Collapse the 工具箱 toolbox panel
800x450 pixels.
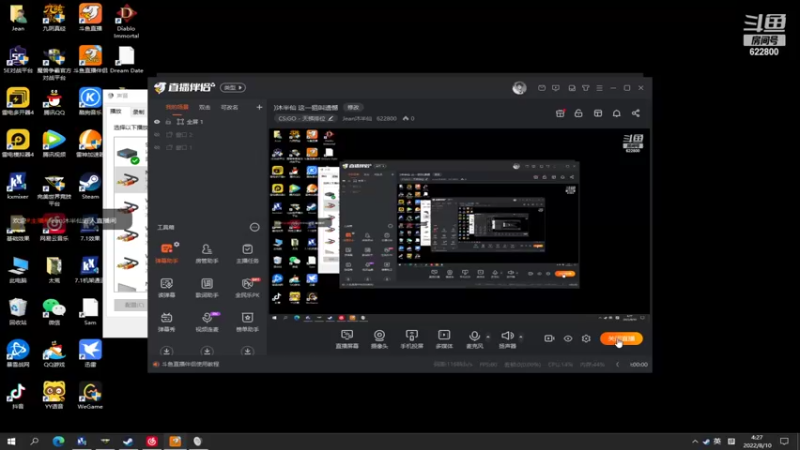254,227
